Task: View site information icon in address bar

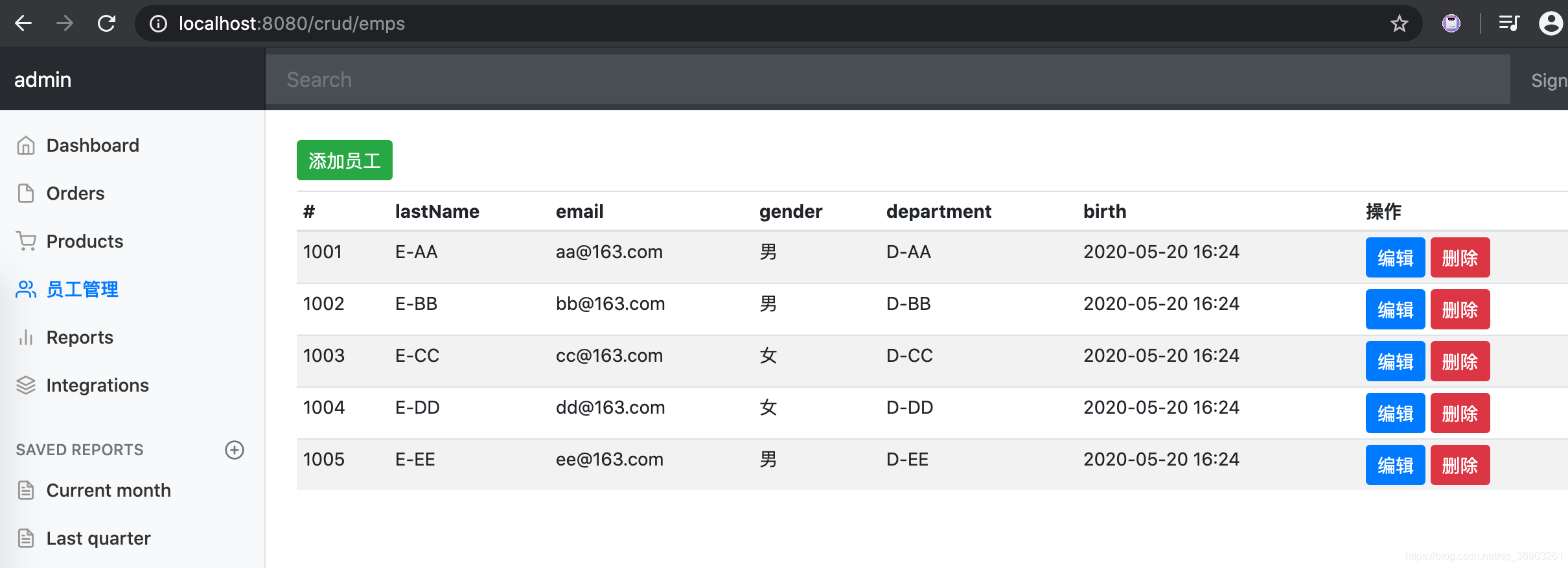Action: tap(158, 24)
